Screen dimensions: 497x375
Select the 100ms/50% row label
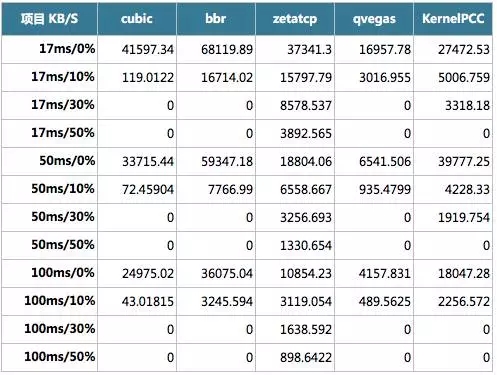click(59, 357)
